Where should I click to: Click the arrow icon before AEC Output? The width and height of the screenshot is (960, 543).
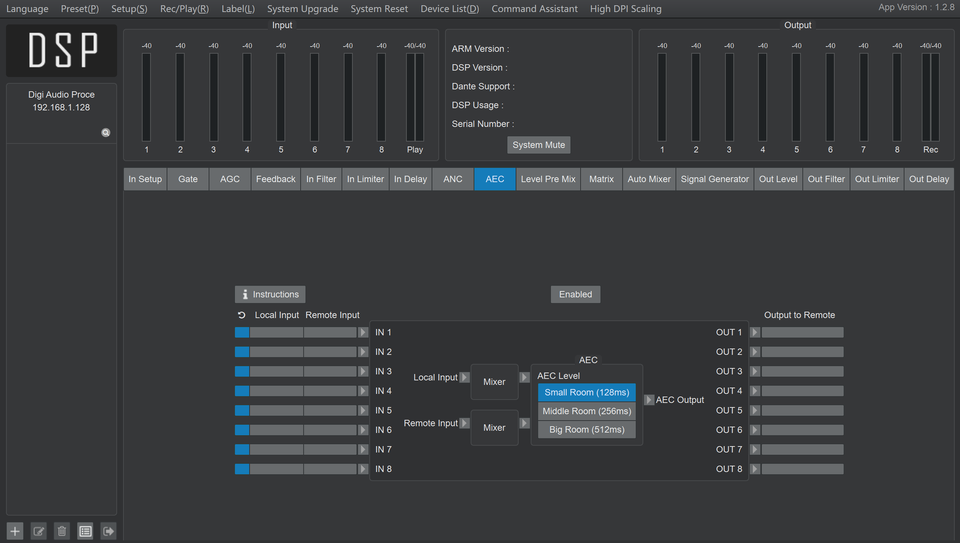tap(649, 400)
